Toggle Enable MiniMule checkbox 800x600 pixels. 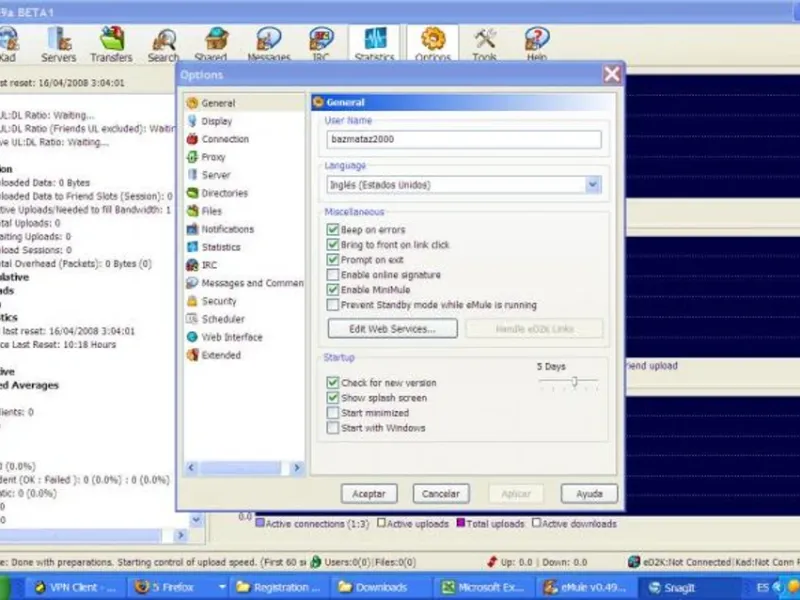click(333, 290)
